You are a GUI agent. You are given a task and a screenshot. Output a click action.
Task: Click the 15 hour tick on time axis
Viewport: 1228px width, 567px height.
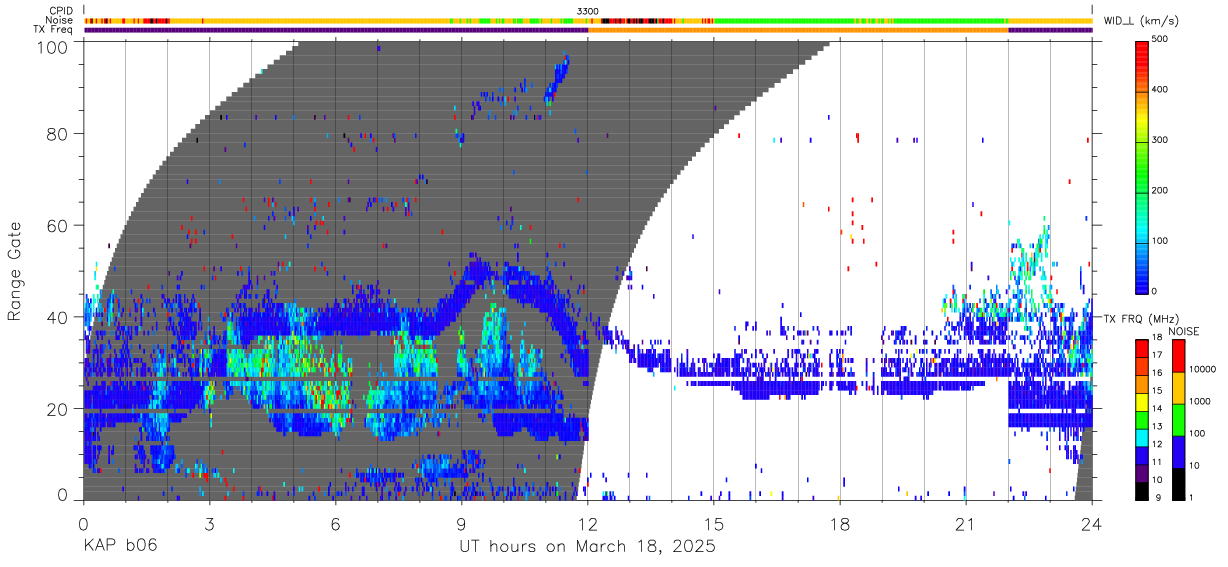(714, 524)
